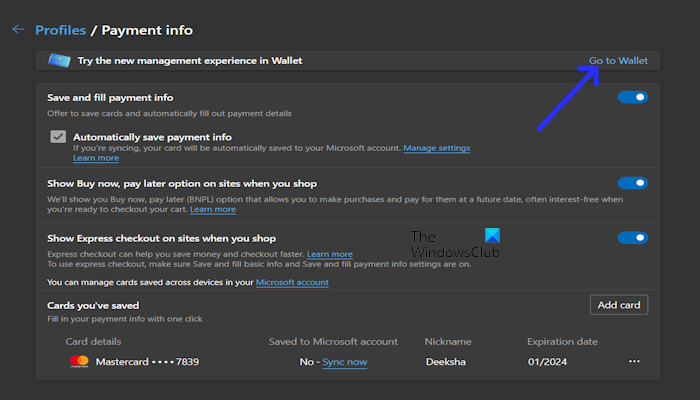Click the back arrow icon
Viewport: 700px width, 400px height.
click(x=17, y=30)
